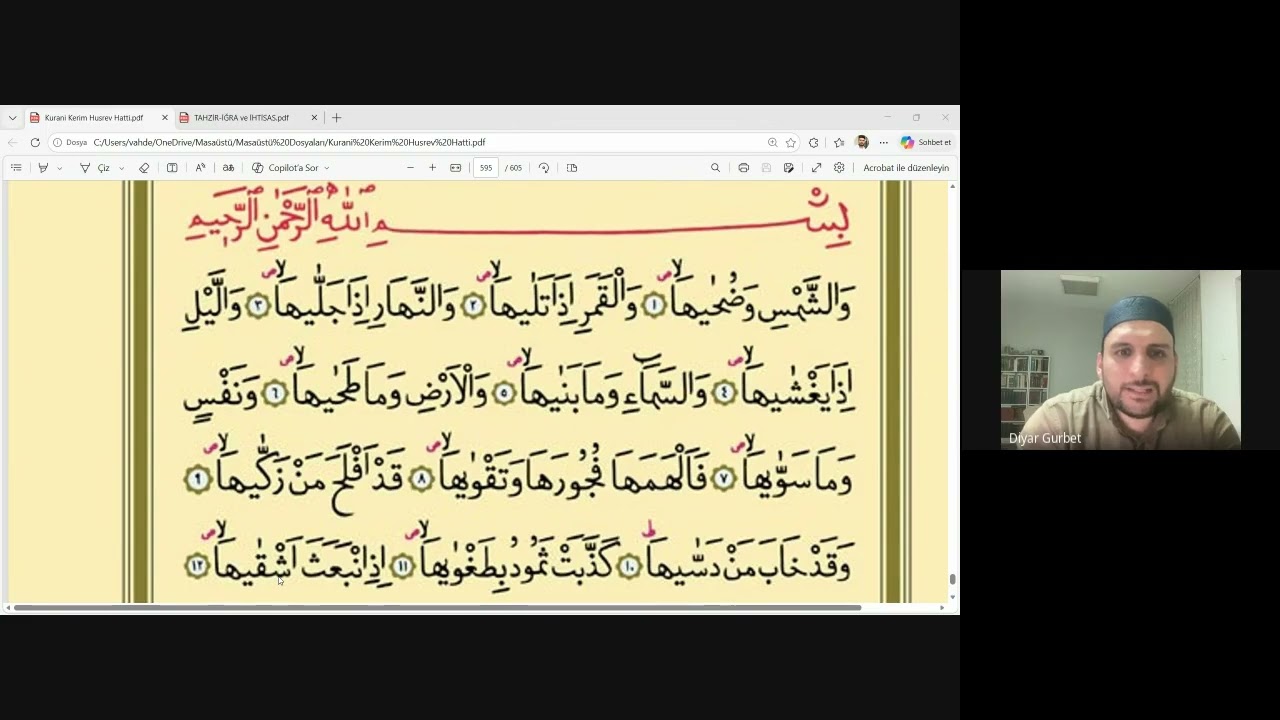
Task: Open Copilot'a Sor
Action: pyautogui.click(x=285, y=168)
